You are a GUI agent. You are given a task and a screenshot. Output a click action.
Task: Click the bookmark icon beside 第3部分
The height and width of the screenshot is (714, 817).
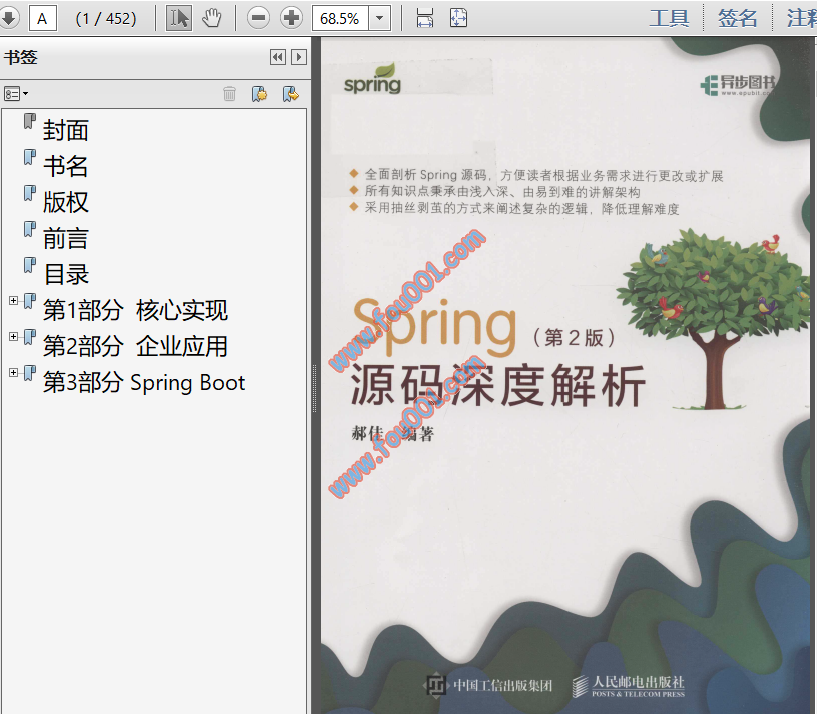point(30,373)
